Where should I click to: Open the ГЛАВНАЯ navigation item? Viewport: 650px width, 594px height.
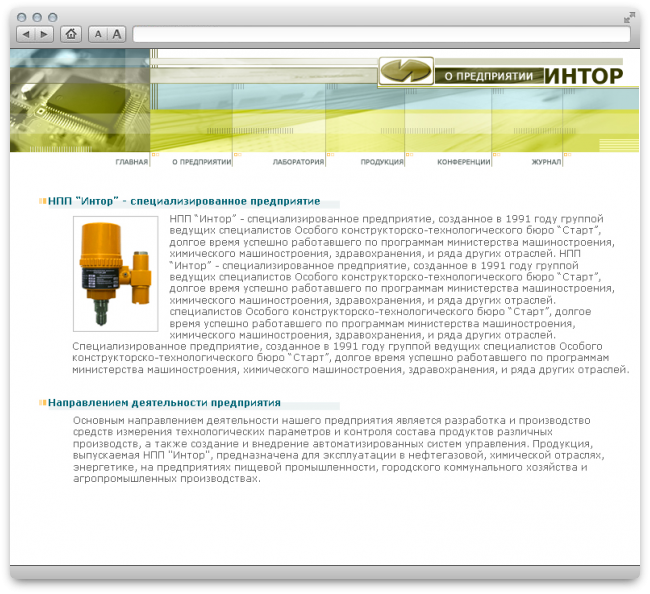coord(131,161)
